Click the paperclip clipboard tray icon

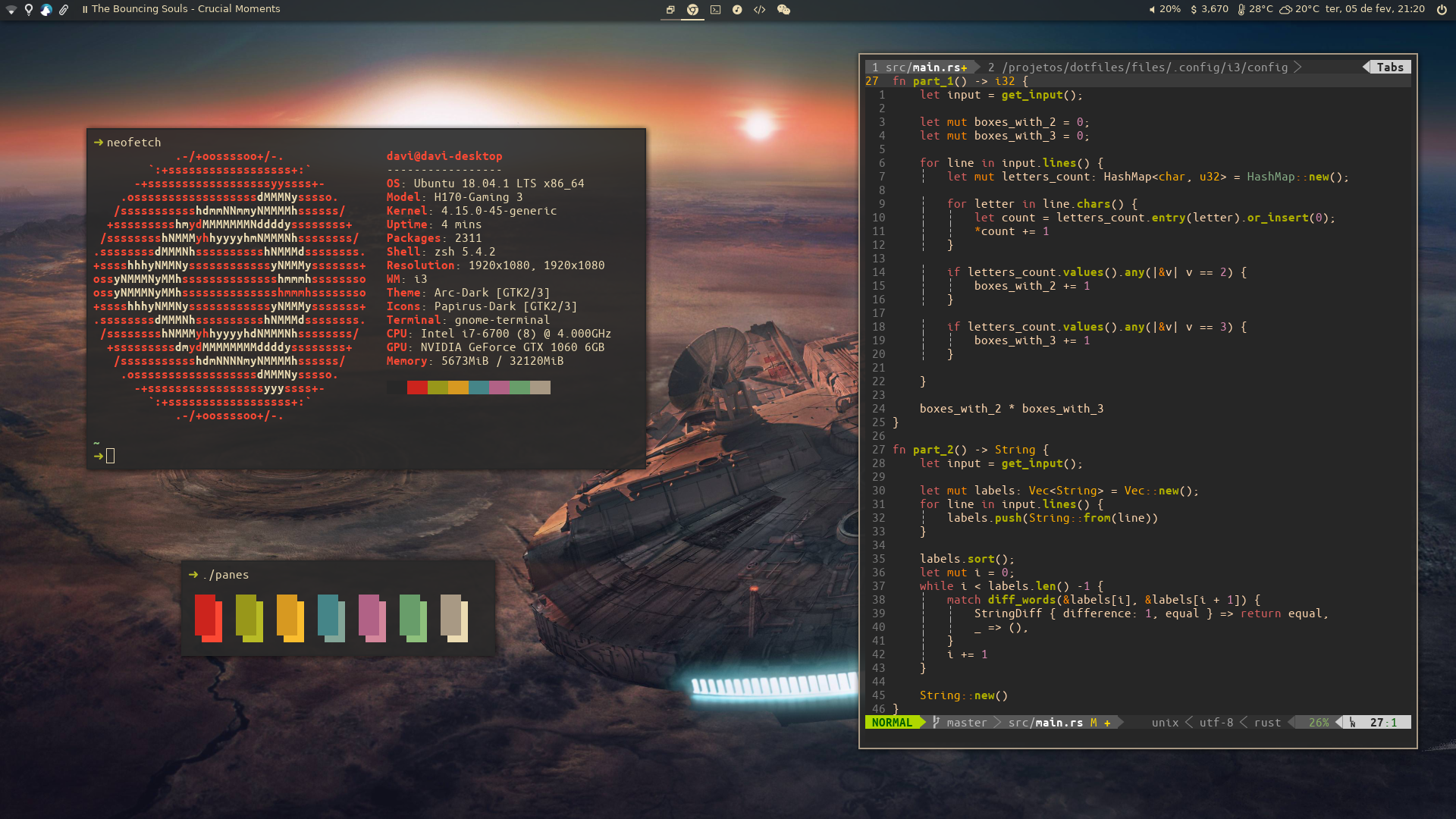coord(64,9)
